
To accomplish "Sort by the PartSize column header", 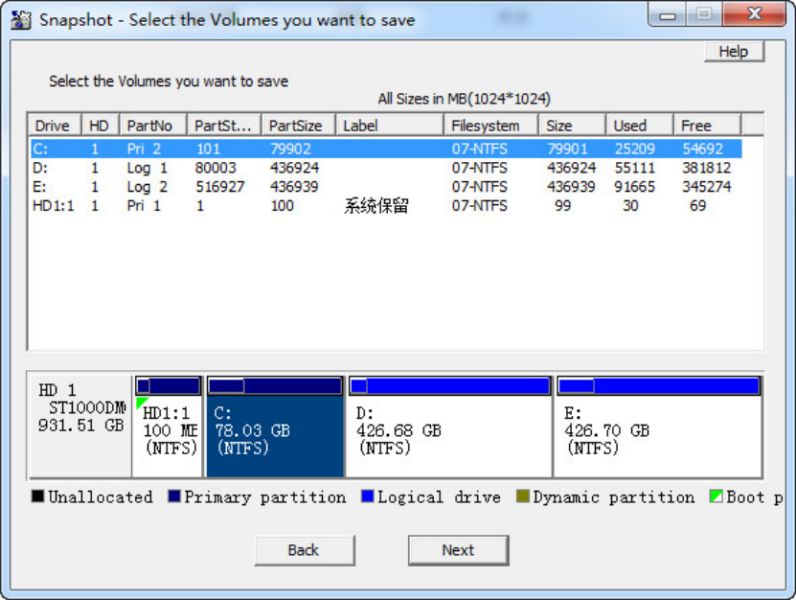I will click(x=298, y=125).
